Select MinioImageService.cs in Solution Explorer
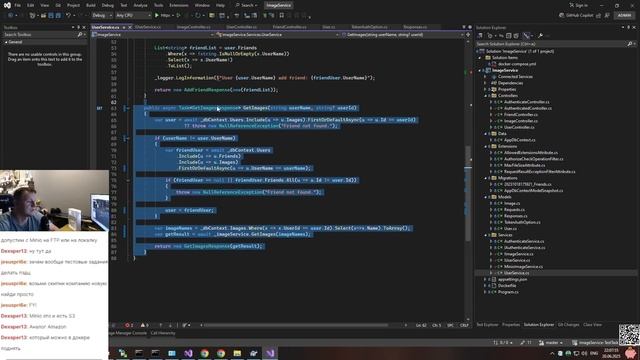This screenshot has width=640, height=360. click(x=523, y=267)
